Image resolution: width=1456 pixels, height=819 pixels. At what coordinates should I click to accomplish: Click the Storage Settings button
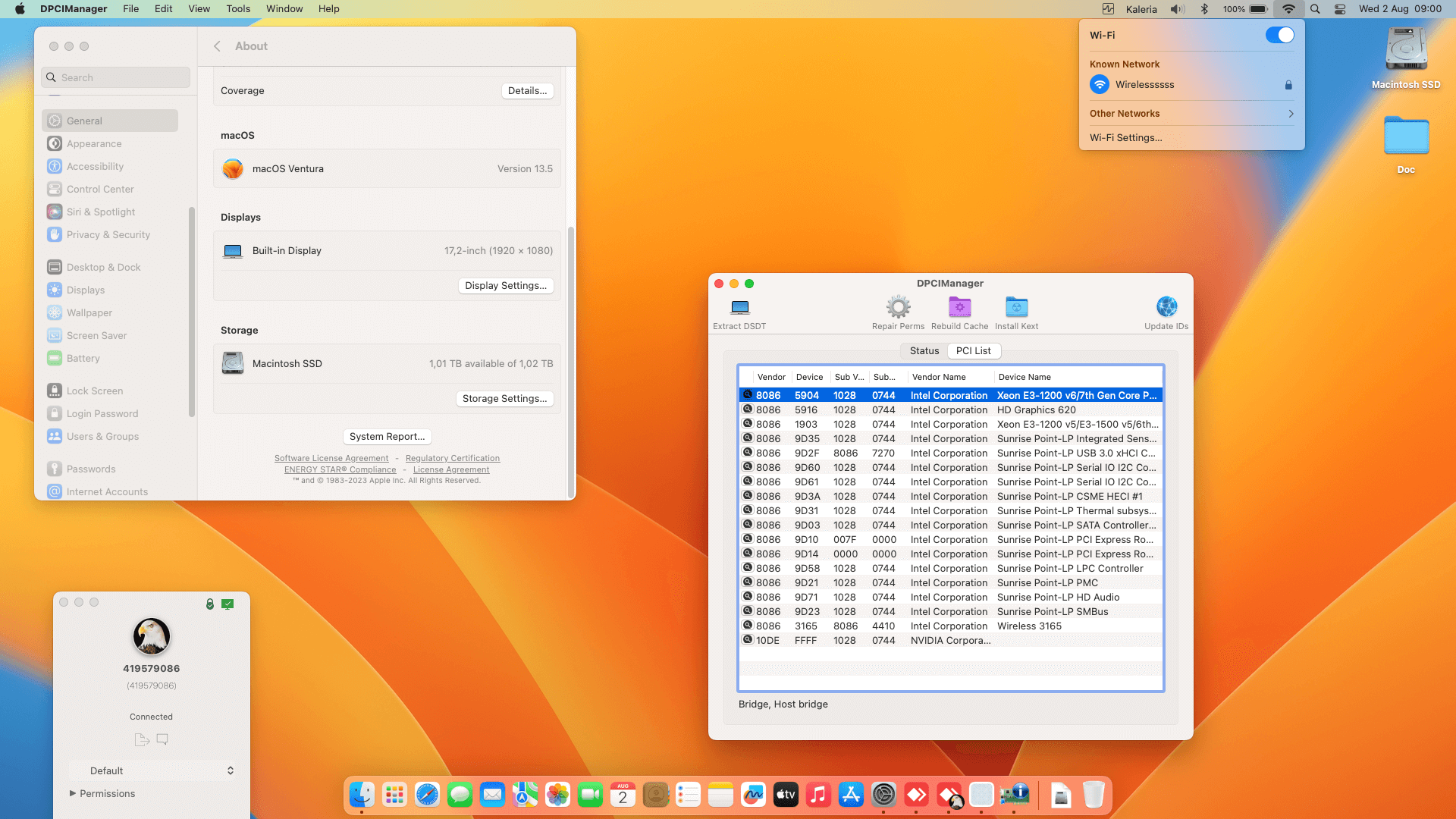pos(504,399)
